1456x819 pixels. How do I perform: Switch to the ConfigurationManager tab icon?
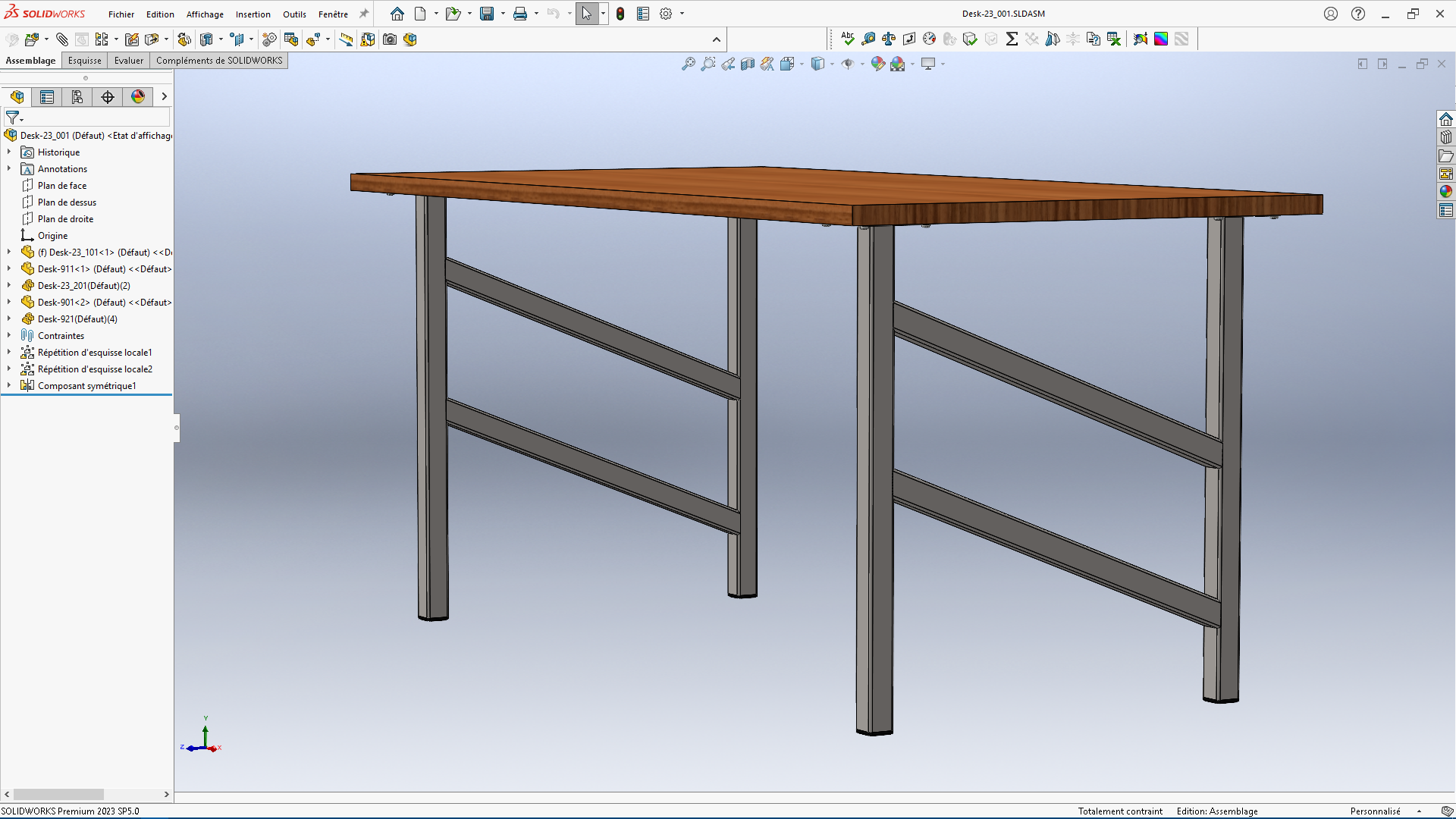click(x=77, y=96)
